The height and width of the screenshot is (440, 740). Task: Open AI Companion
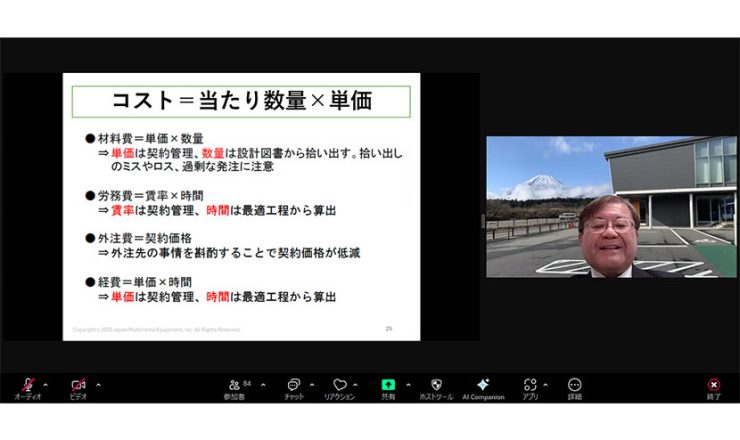[x=483, y=385]
